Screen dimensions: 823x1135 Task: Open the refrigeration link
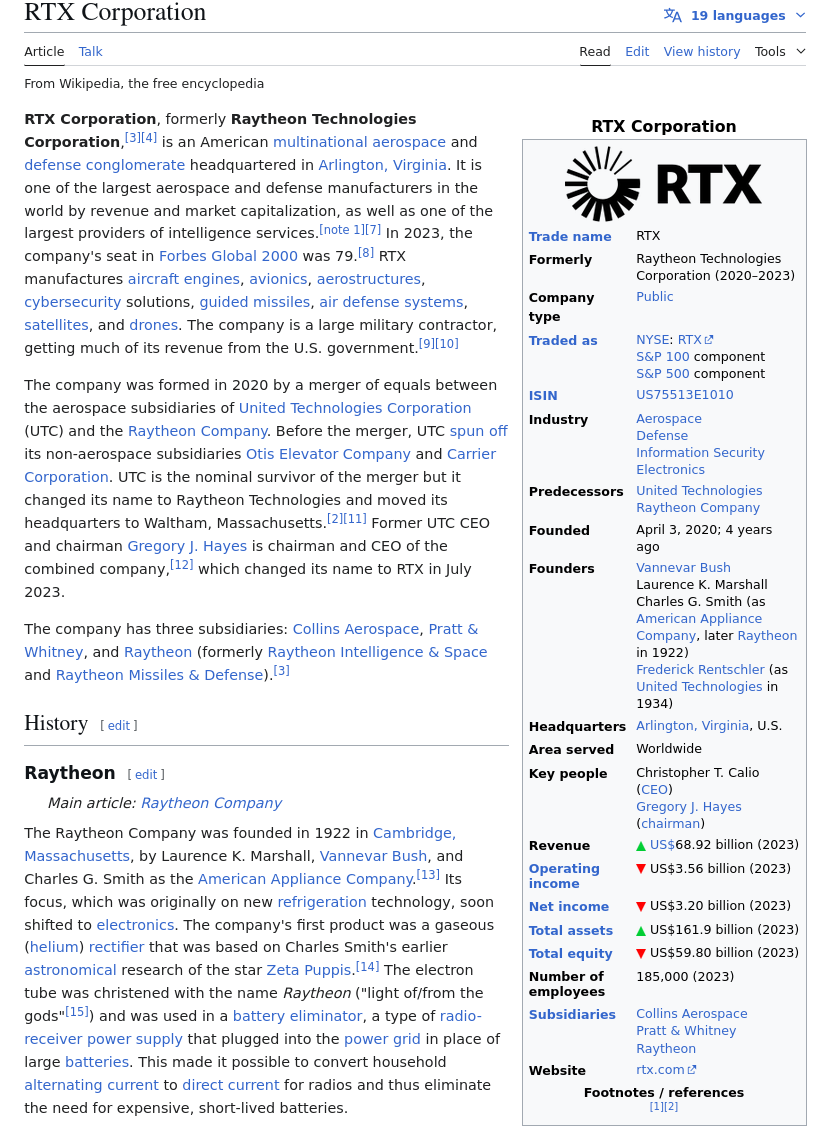pyautogui.click(x=321, y=902)
